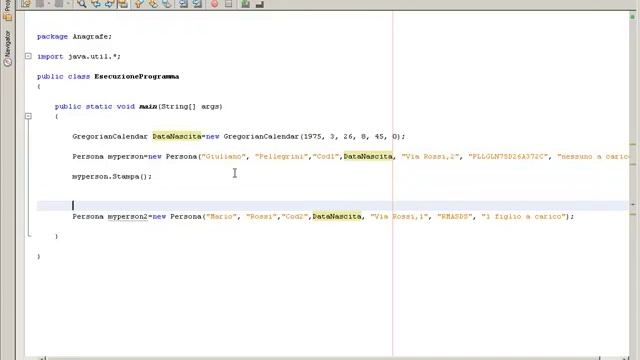Click the 'myperson' variable in Persona declaration

(x=126, y=156)
